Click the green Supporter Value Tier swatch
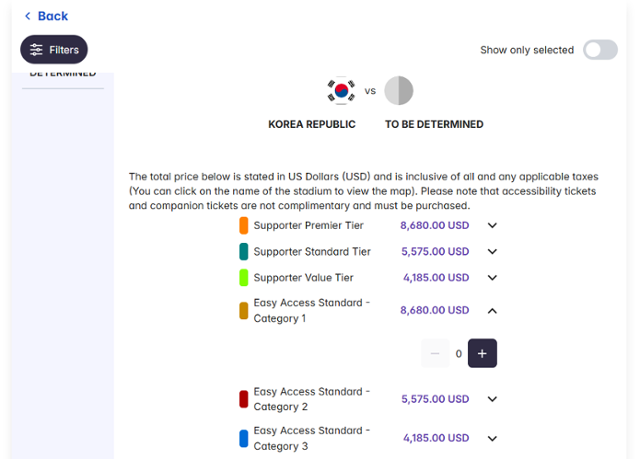This screenshot has height=459, width=640. pos(244,278)
